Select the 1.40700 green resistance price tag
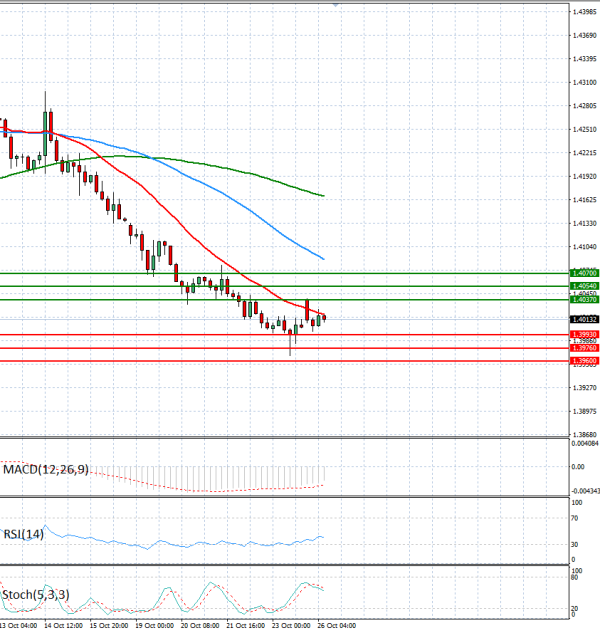This screenshot has height=633, width=600. tap(584, 273)
